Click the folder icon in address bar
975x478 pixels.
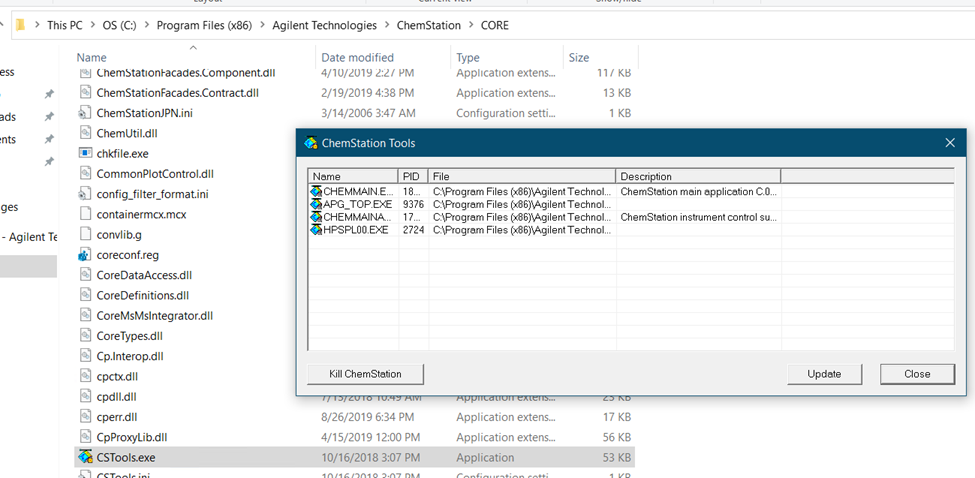click(21, 25)
